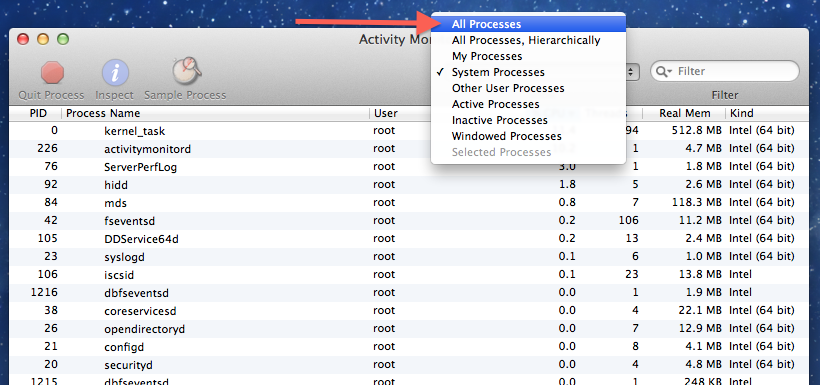Click the green zoom window button
Screen dimensions: 820x385
(63, 39)
